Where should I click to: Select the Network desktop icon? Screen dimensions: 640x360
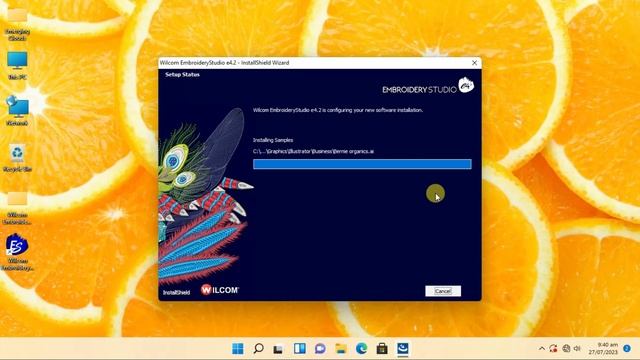point(17,110)
